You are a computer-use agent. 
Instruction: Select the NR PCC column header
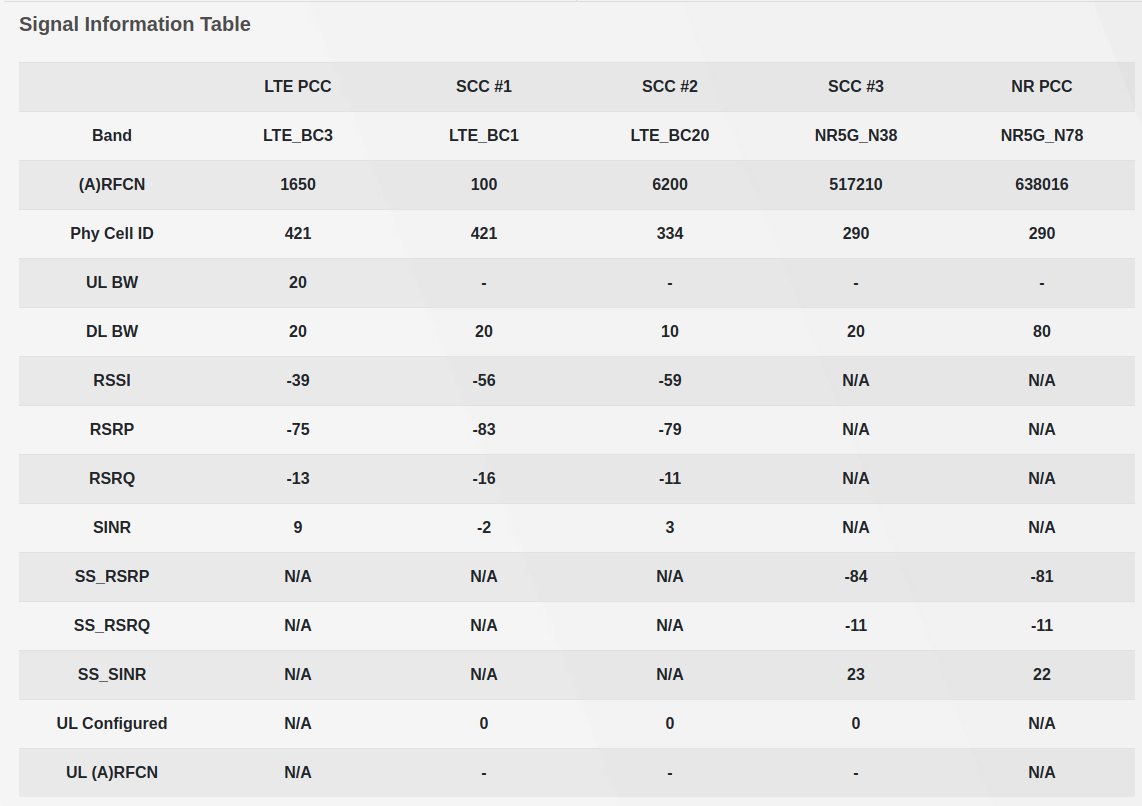[x=1042, y=87]
